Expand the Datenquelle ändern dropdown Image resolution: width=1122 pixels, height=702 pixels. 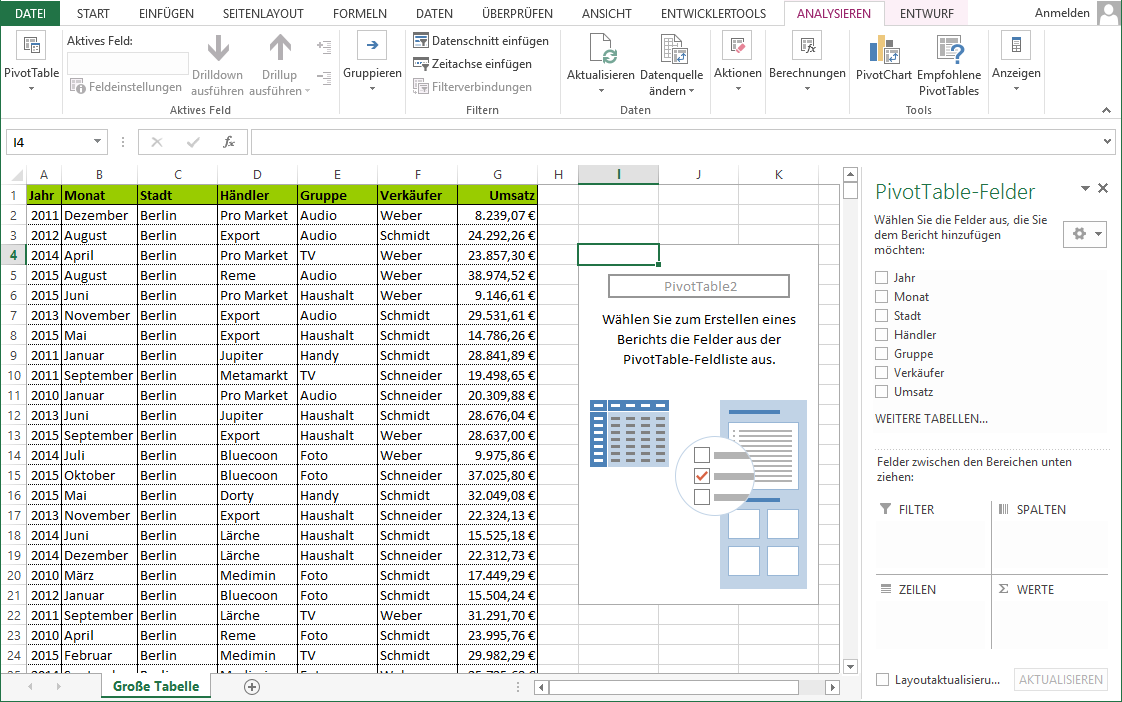click(x=691, y=91)
